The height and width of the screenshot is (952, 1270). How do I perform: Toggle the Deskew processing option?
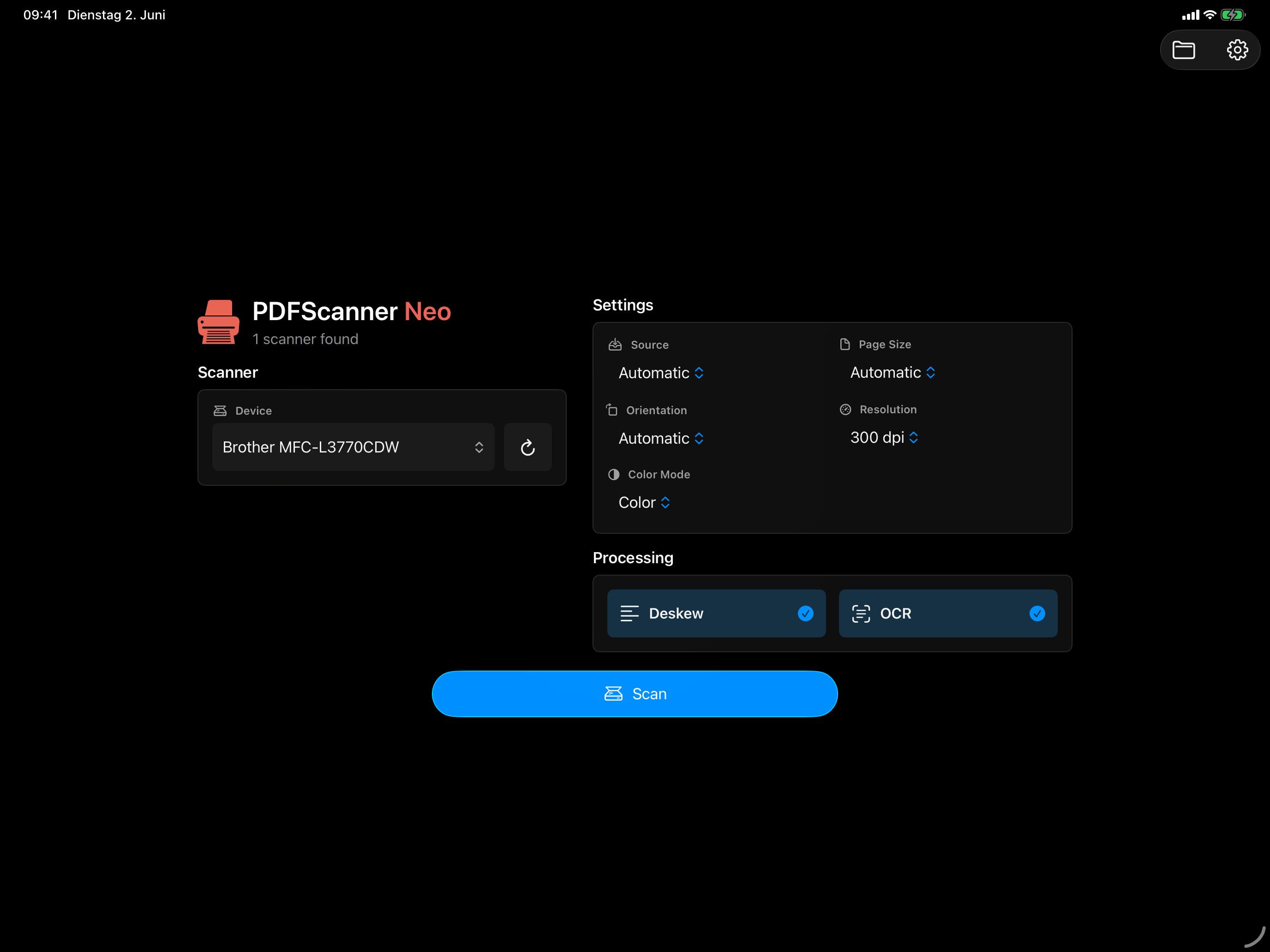[x=717, y=613]
